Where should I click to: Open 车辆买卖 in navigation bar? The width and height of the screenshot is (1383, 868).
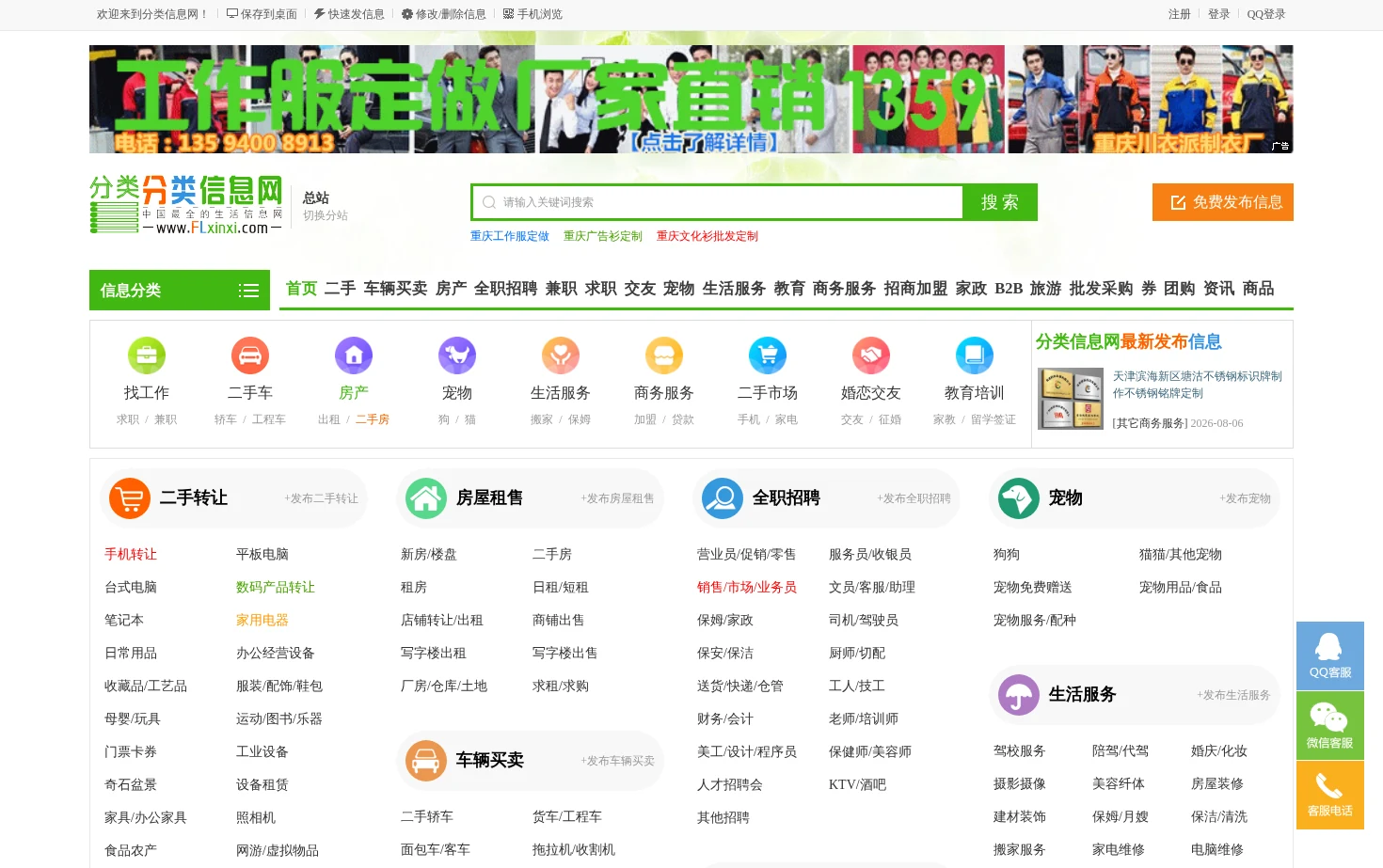(395, 289)
